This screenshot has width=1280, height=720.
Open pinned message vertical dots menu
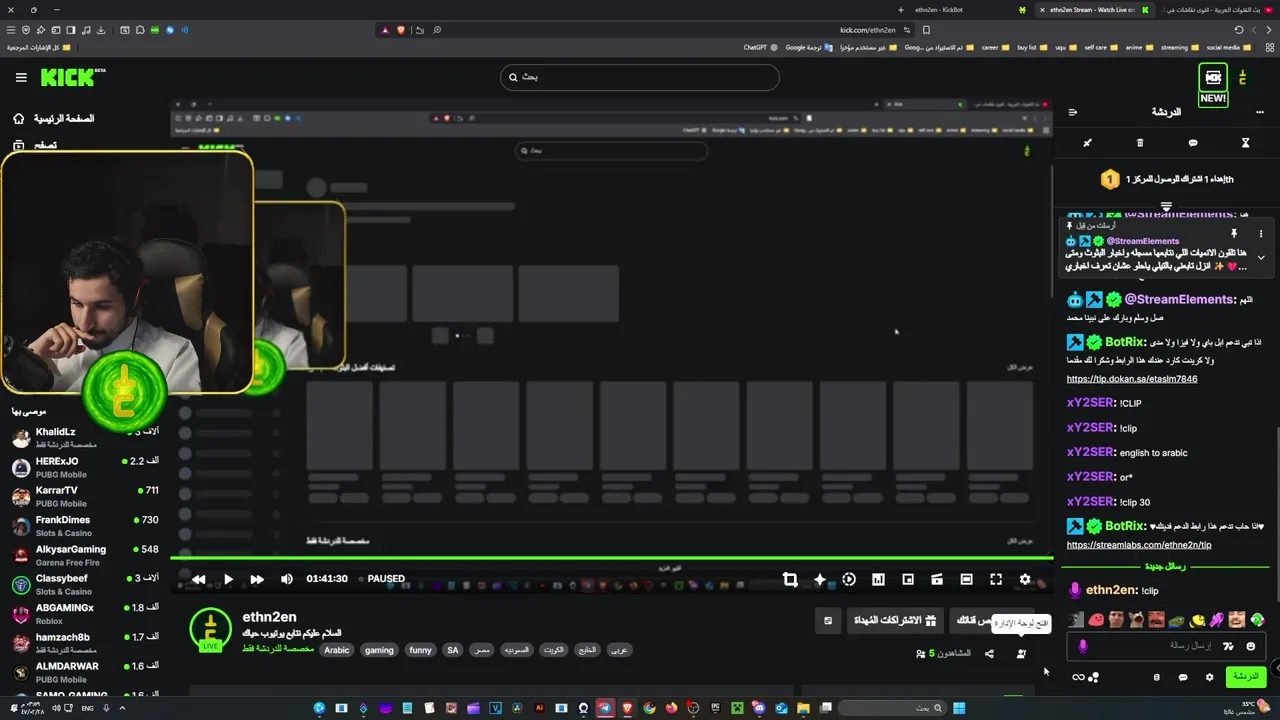[1261, 233]
